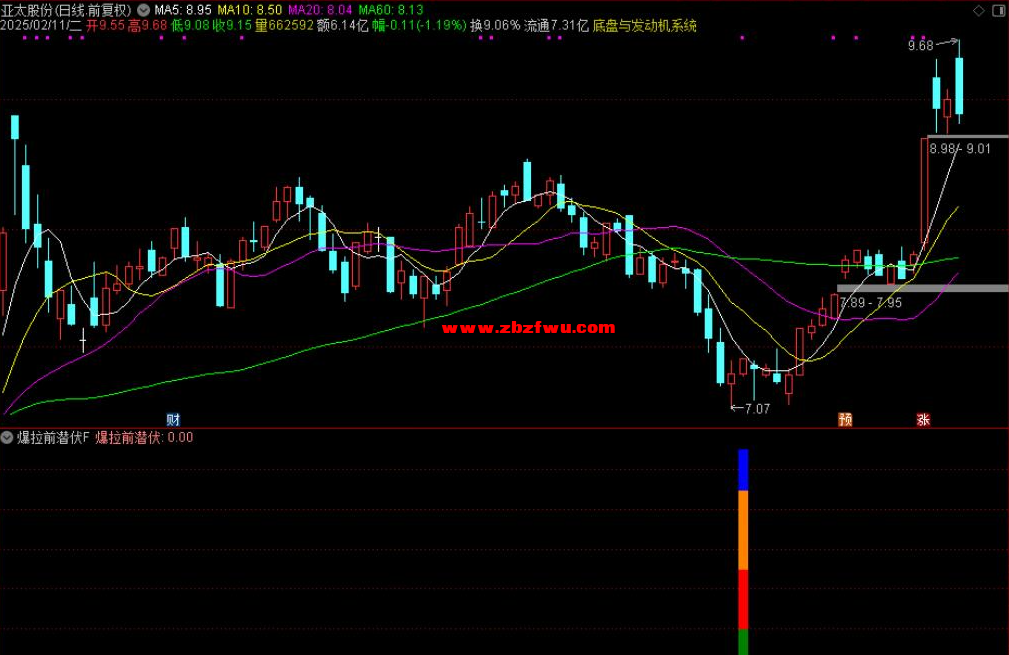This screenshot has height=655, width=1009.
Task: Select the blue segment of the indicator bar
Action: click(743, 470)
